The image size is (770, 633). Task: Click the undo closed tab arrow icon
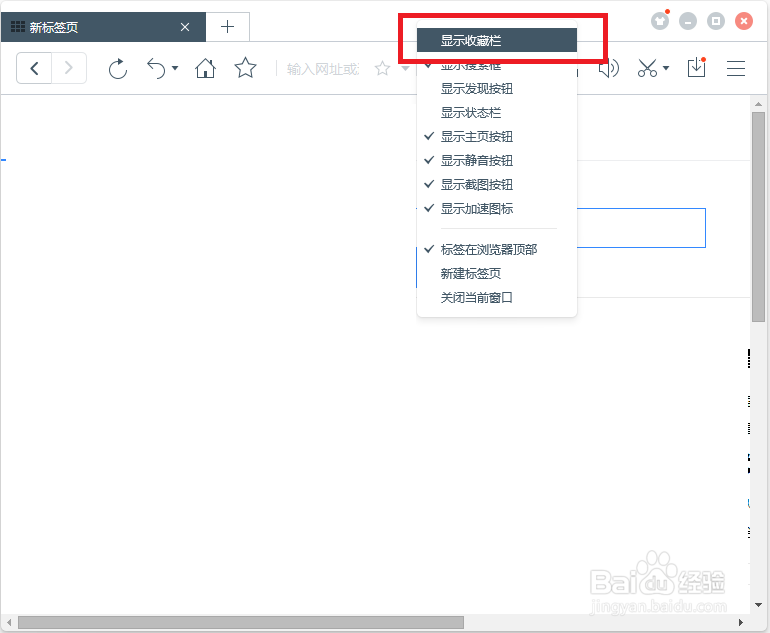point(157,68)
